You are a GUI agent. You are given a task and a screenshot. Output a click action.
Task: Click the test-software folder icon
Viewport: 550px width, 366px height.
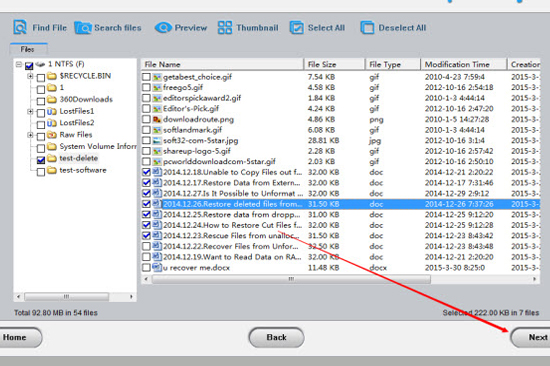tap(52, 170)
